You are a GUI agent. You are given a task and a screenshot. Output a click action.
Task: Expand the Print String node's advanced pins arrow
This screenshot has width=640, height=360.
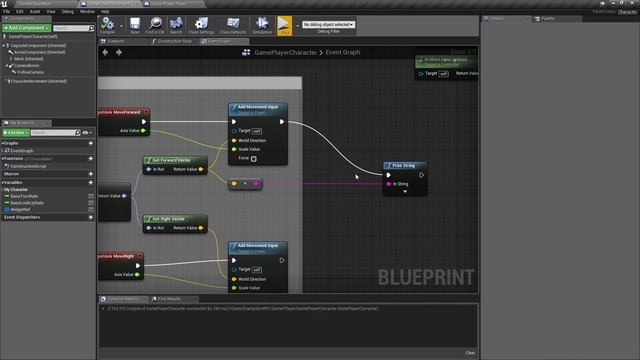pyautogui.click(x=405, y=192)
